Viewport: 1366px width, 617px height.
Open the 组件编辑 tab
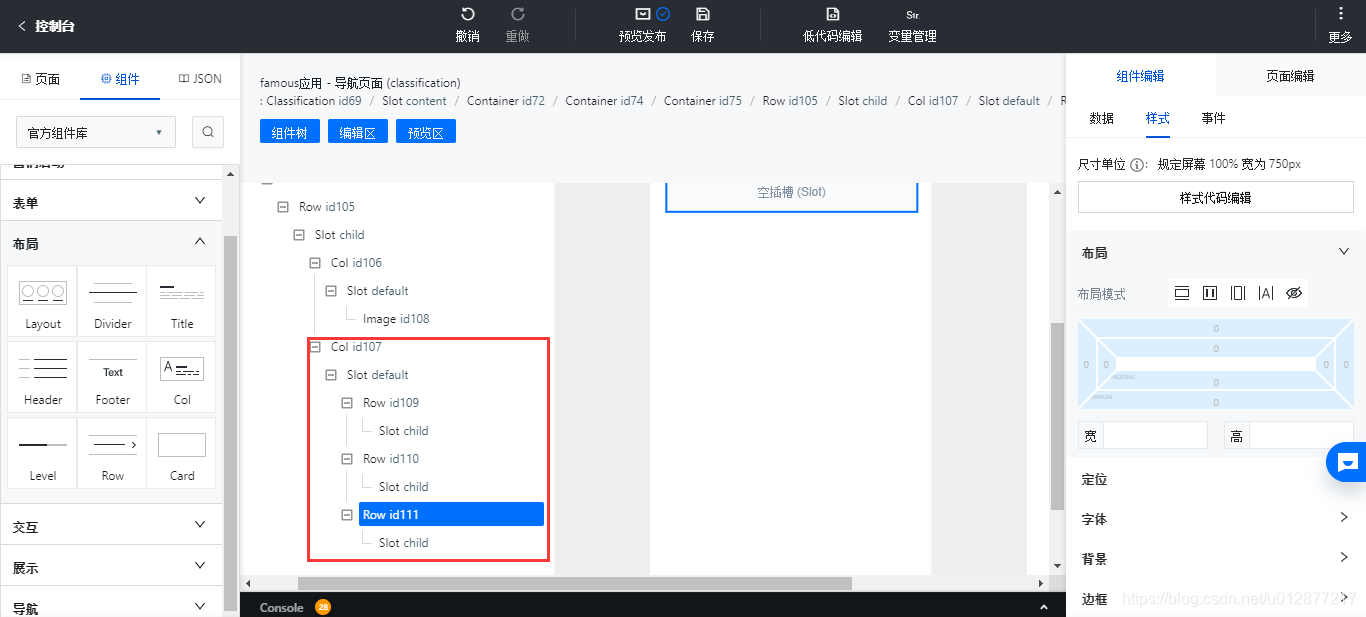[1141, 76]
